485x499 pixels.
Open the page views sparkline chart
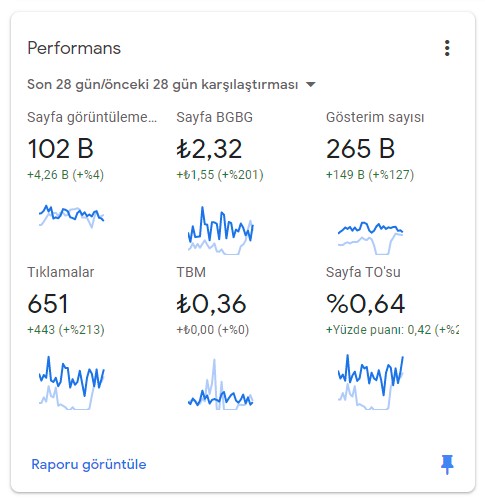pos(71,216)
